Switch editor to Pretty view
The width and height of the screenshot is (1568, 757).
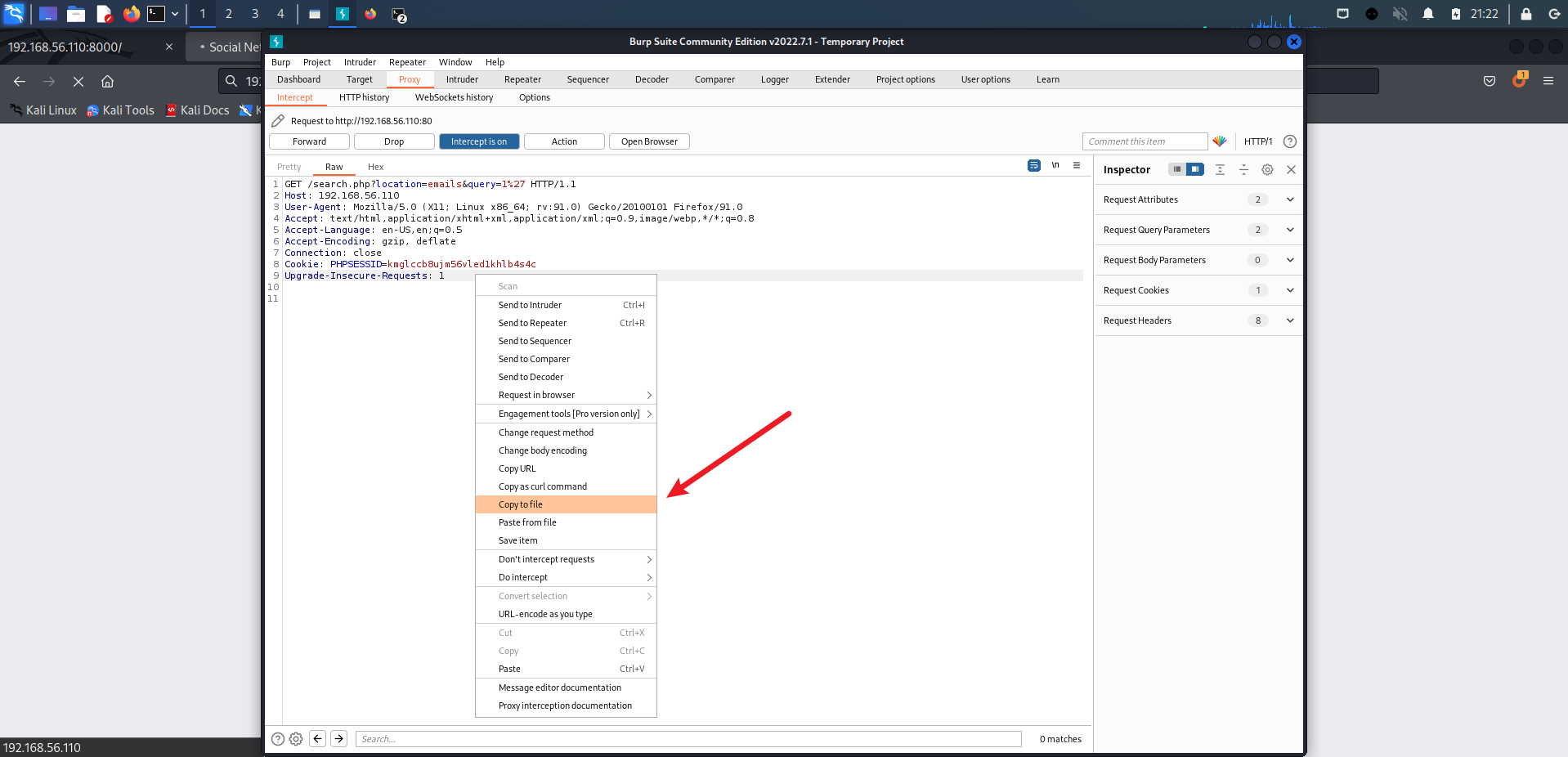[289, 167]
